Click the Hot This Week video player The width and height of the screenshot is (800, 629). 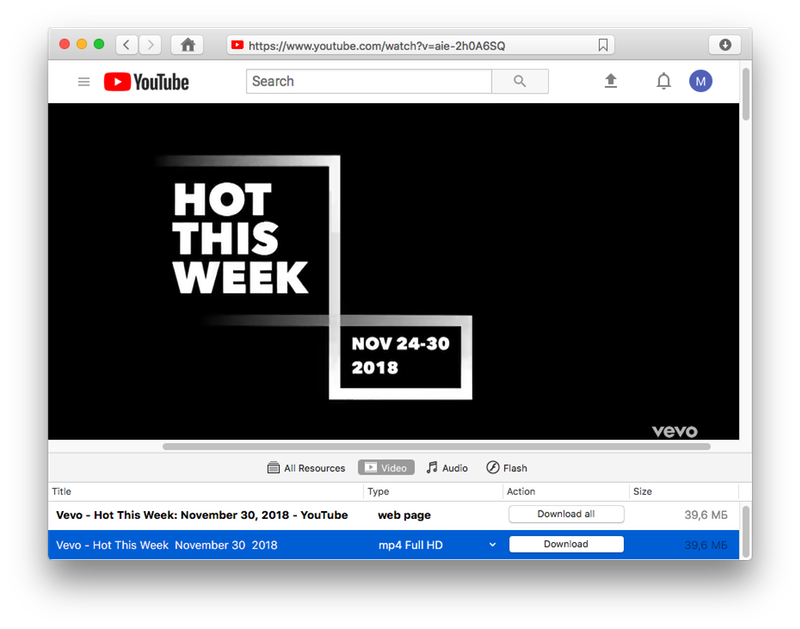[x=393, y=271]
